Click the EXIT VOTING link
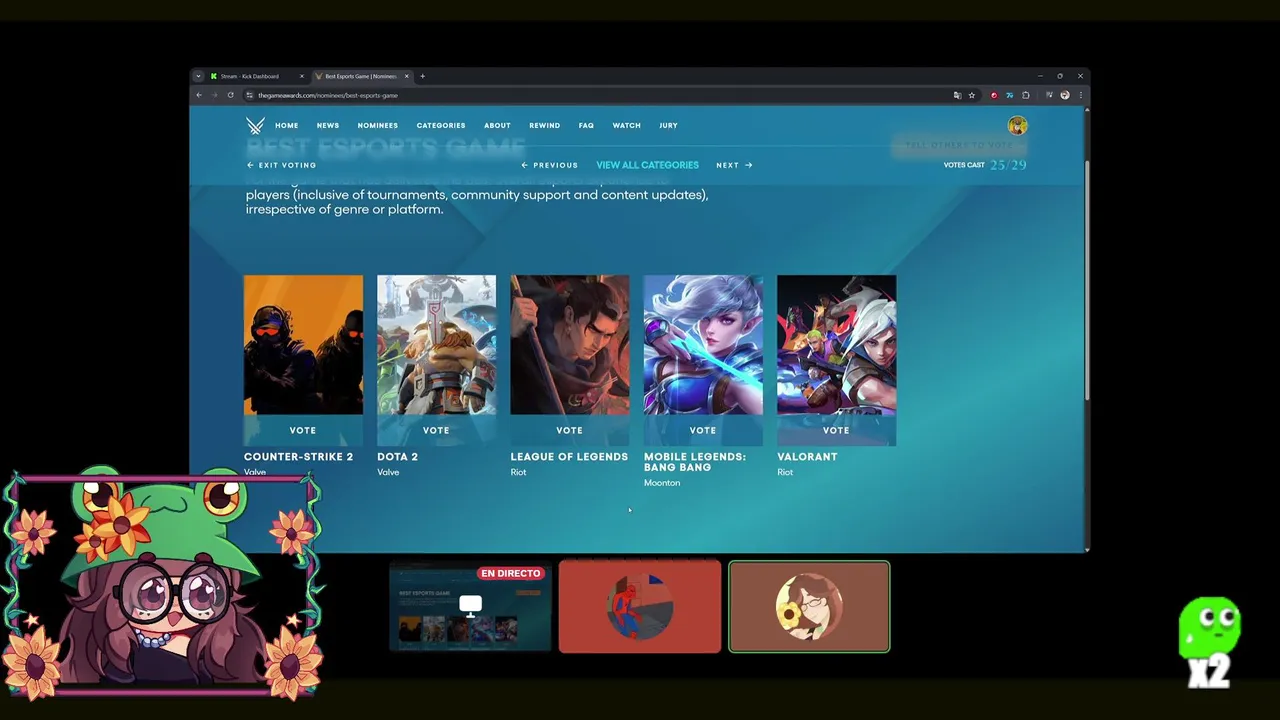Image resolution: width=1280 pixels, height=720 pixels. point(282,165)
